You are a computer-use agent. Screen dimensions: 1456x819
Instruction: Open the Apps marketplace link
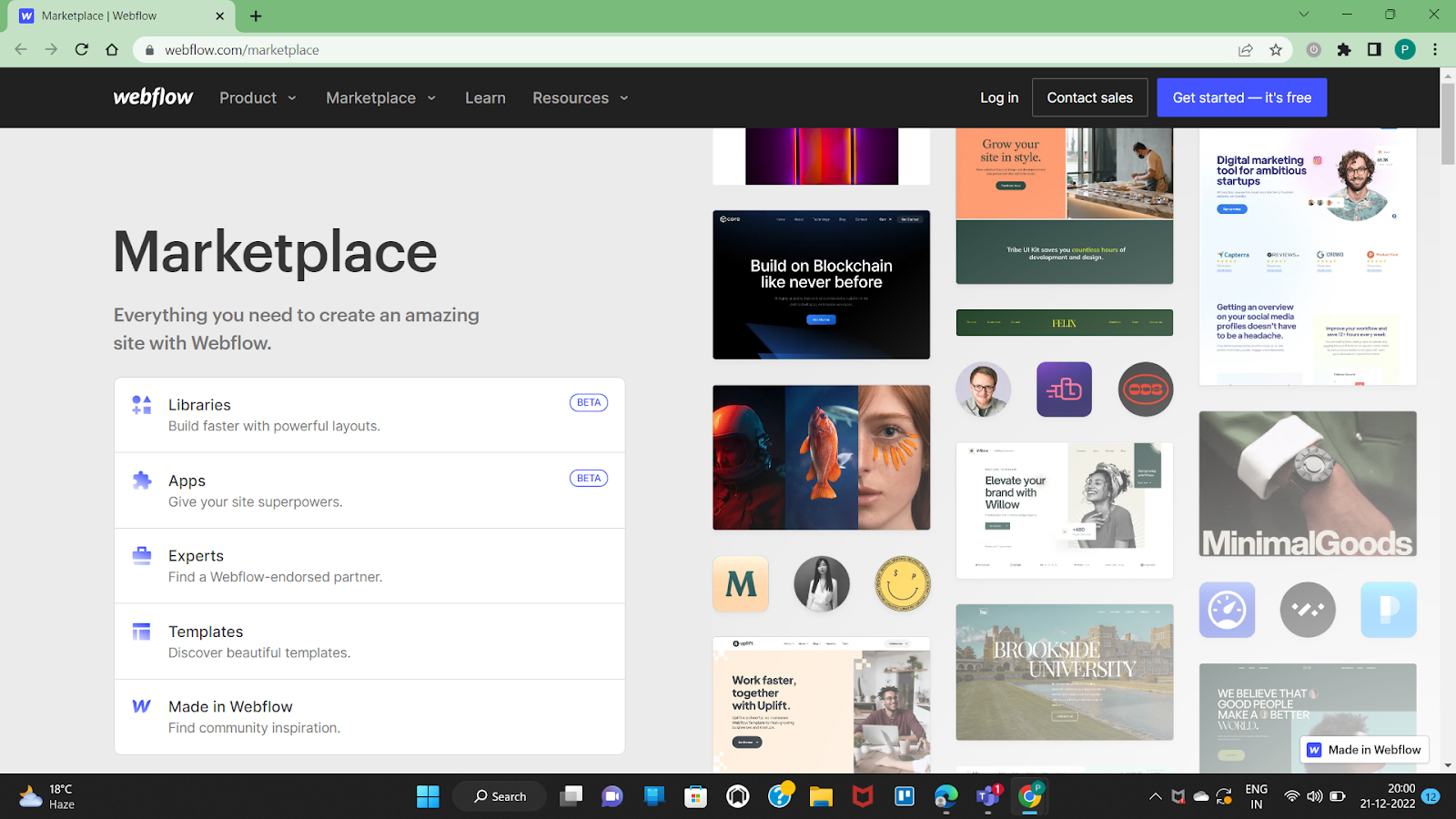(369, 490)
